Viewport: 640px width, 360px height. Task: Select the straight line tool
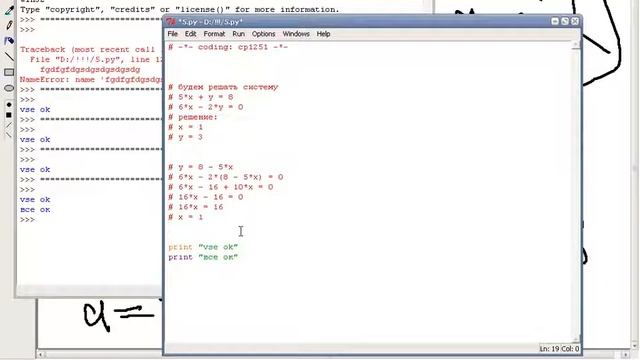pos(9,57)
